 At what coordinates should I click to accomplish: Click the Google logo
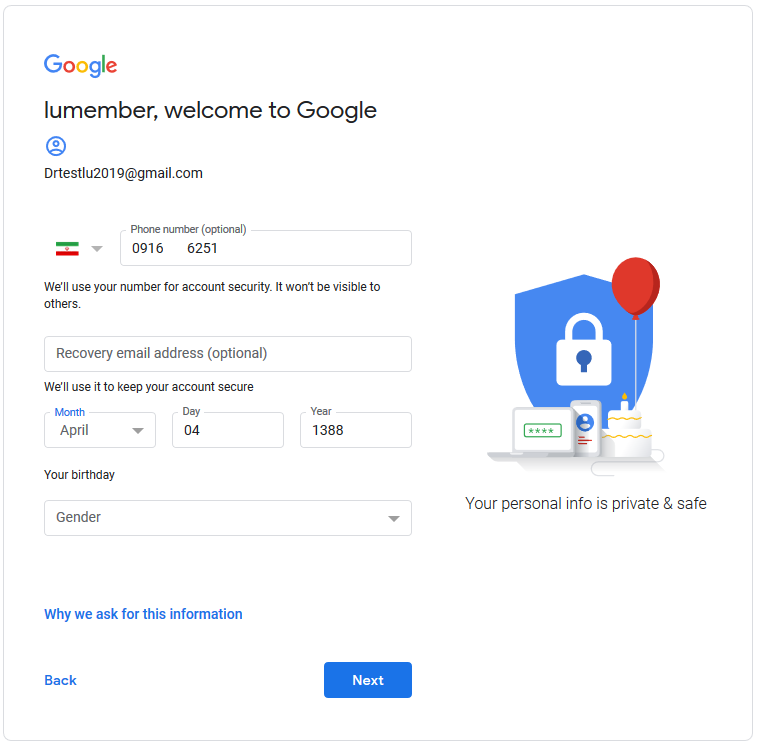tap(80, 65)
